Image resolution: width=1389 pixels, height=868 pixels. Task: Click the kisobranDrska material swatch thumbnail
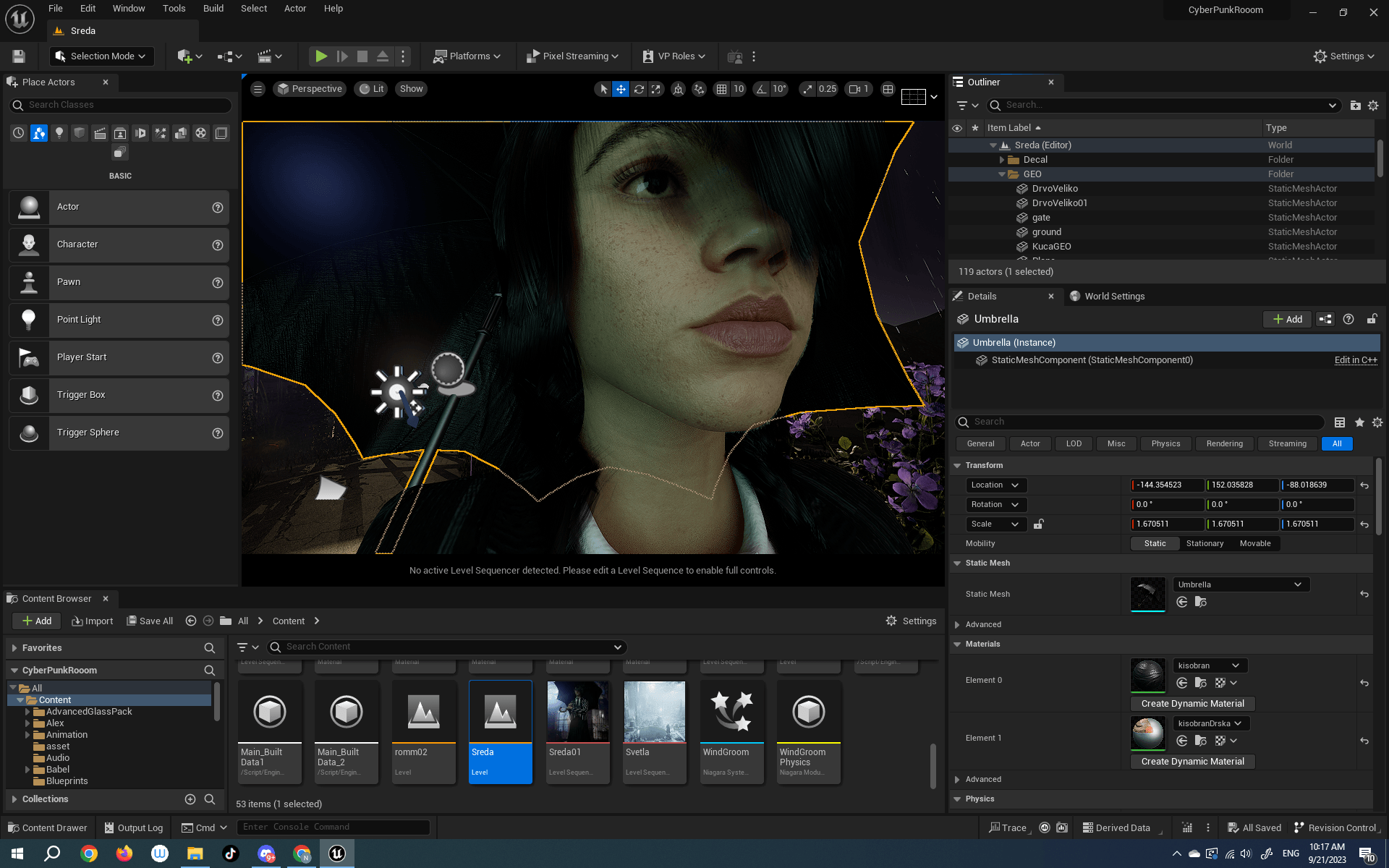pyautogui.click(x=1148, y=734)
